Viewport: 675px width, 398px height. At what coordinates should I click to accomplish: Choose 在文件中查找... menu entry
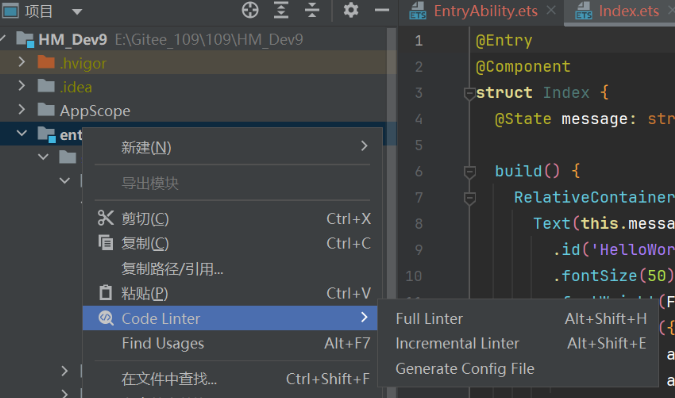tap(232, 379)
